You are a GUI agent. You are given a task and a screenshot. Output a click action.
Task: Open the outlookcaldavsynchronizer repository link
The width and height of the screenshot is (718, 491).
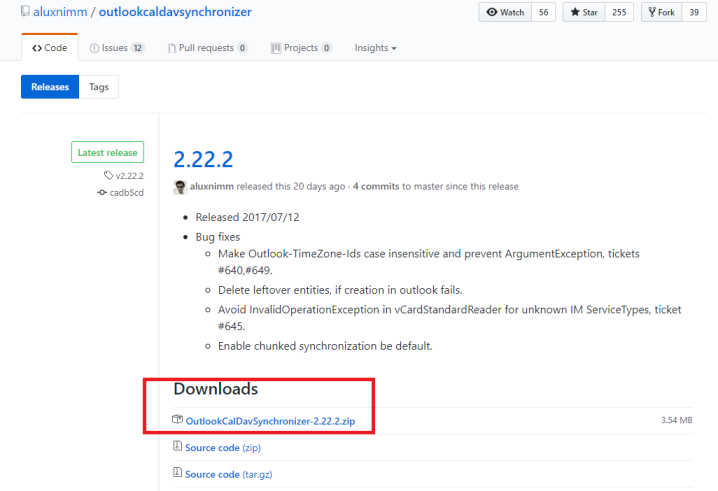(x=175, y=12)
